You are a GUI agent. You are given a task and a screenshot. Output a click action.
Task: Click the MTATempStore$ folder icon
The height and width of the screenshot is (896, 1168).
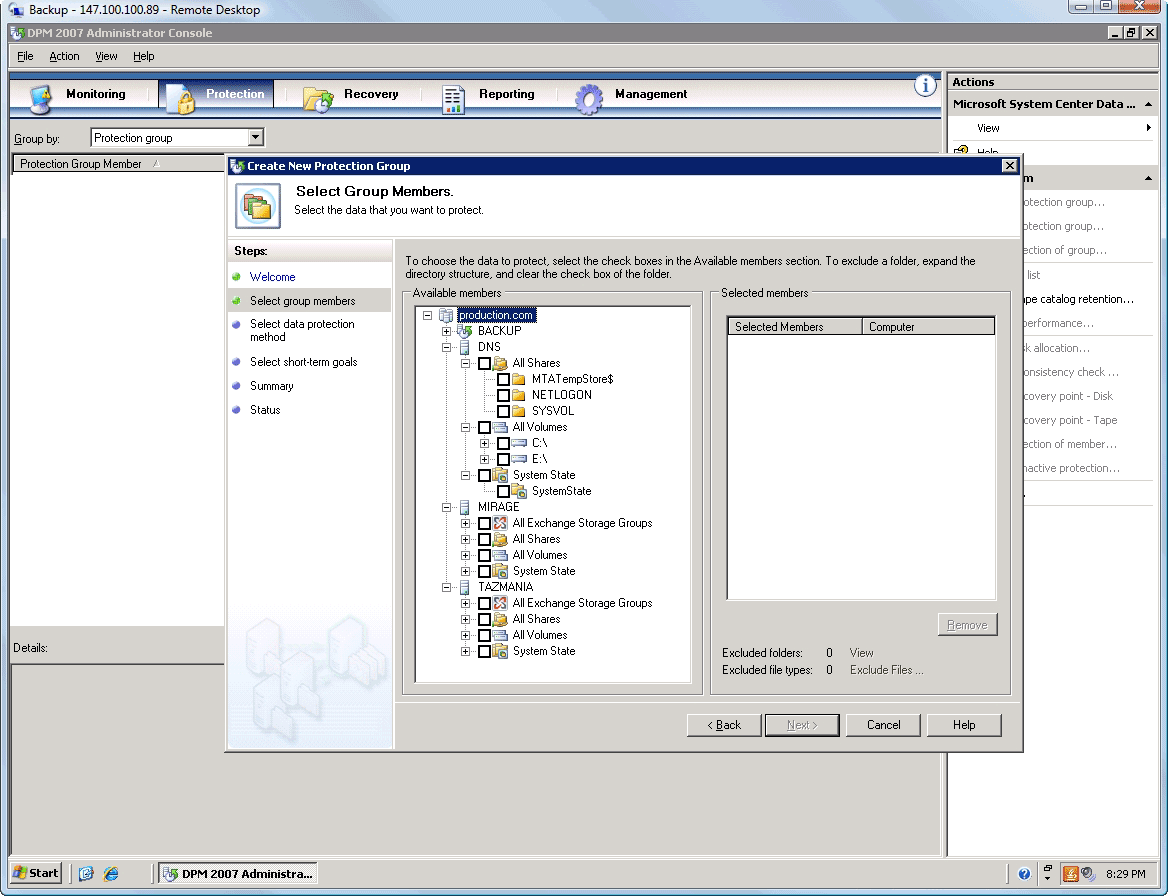click(x=518, y=379)
